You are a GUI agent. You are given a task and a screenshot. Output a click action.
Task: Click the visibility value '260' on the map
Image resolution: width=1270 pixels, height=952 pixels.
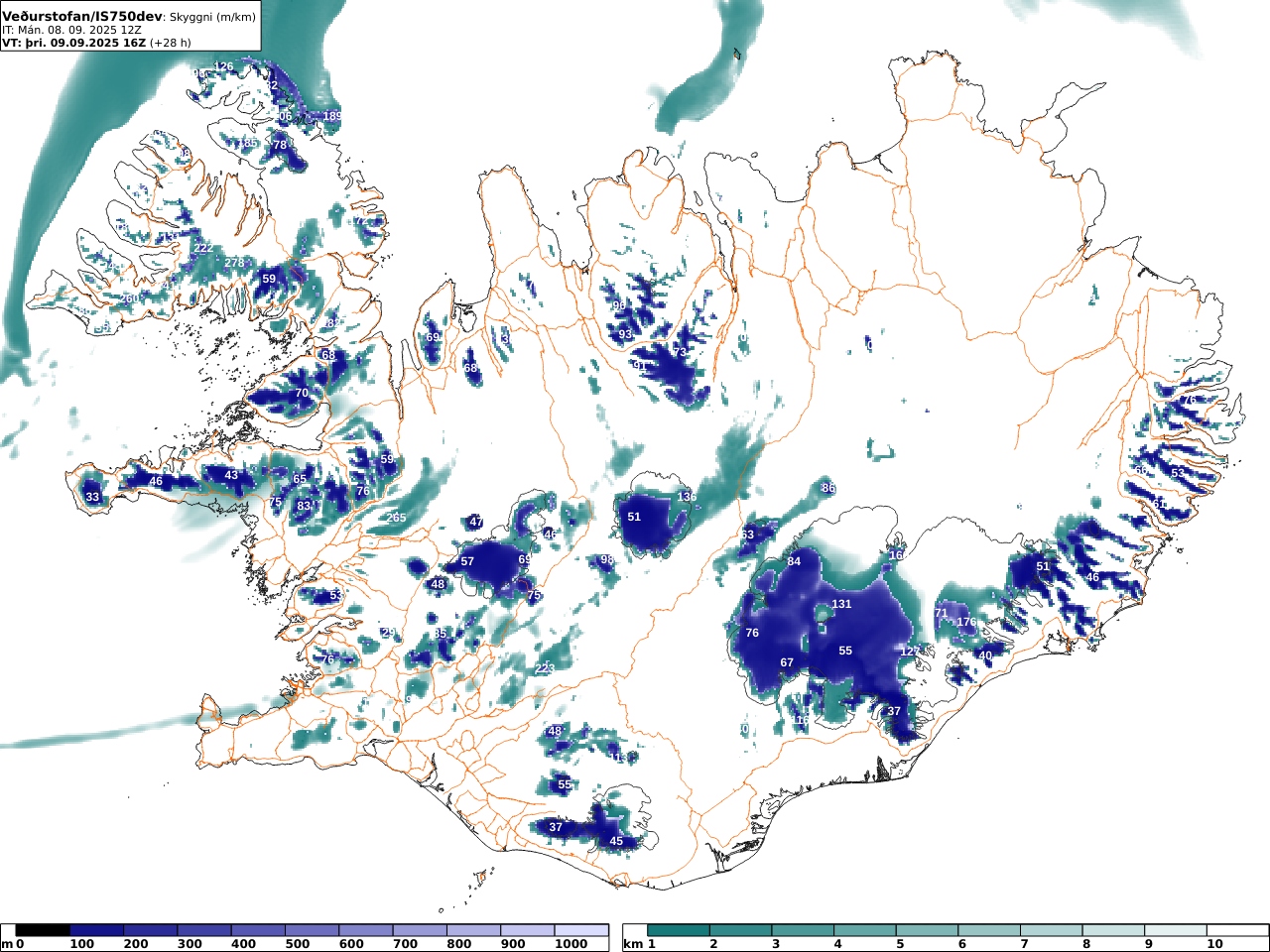(131, 298)
